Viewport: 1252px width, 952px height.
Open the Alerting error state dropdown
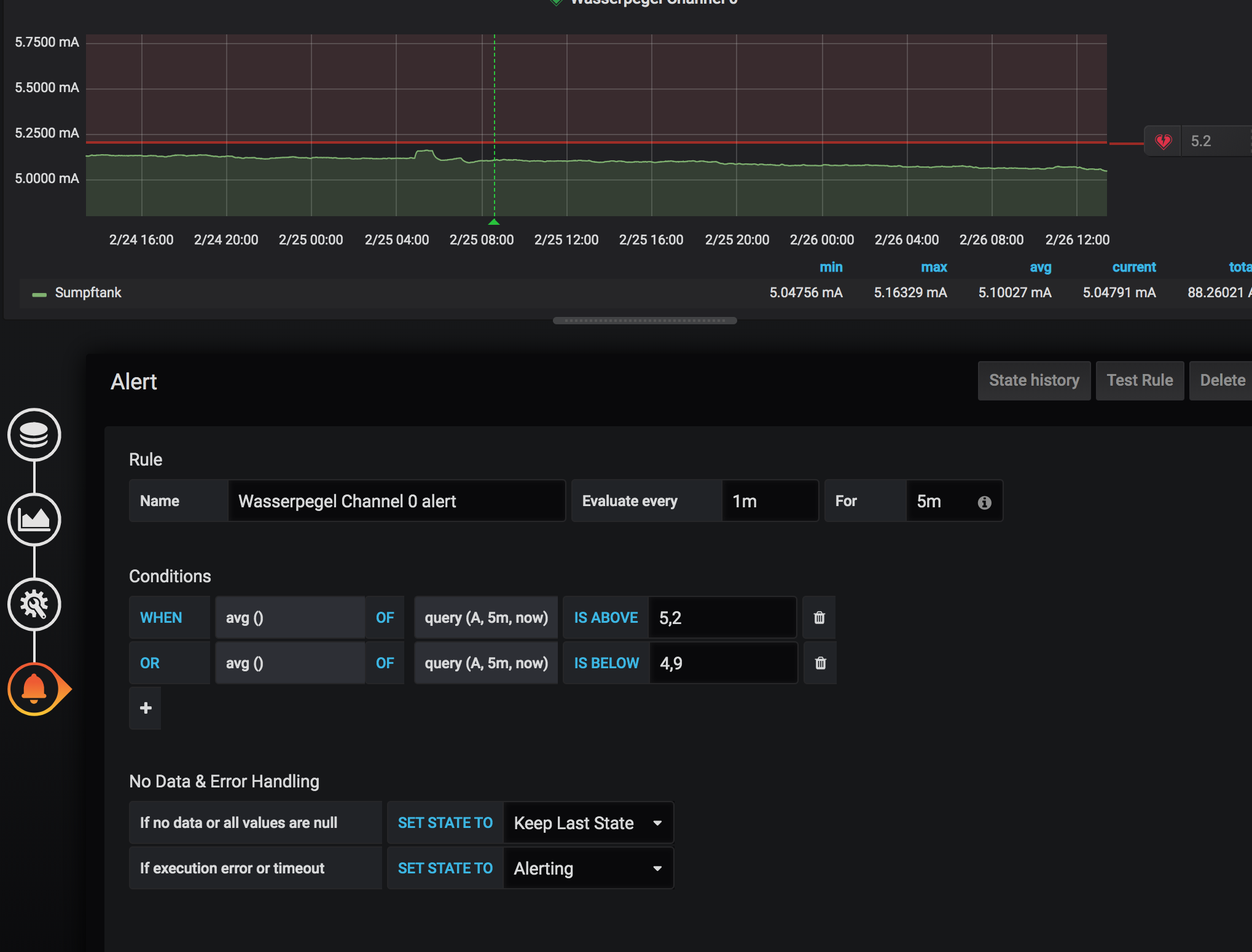click(x=588, y=868)
